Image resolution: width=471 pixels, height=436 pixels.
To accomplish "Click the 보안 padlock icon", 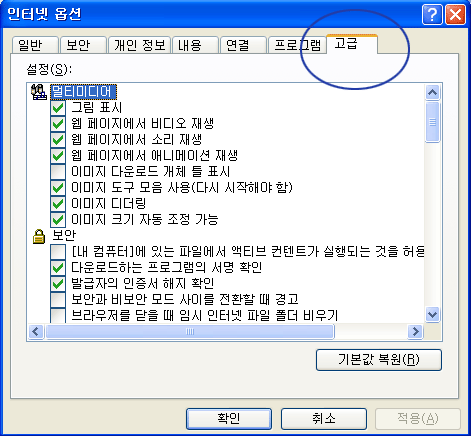I will click(39, 236).
